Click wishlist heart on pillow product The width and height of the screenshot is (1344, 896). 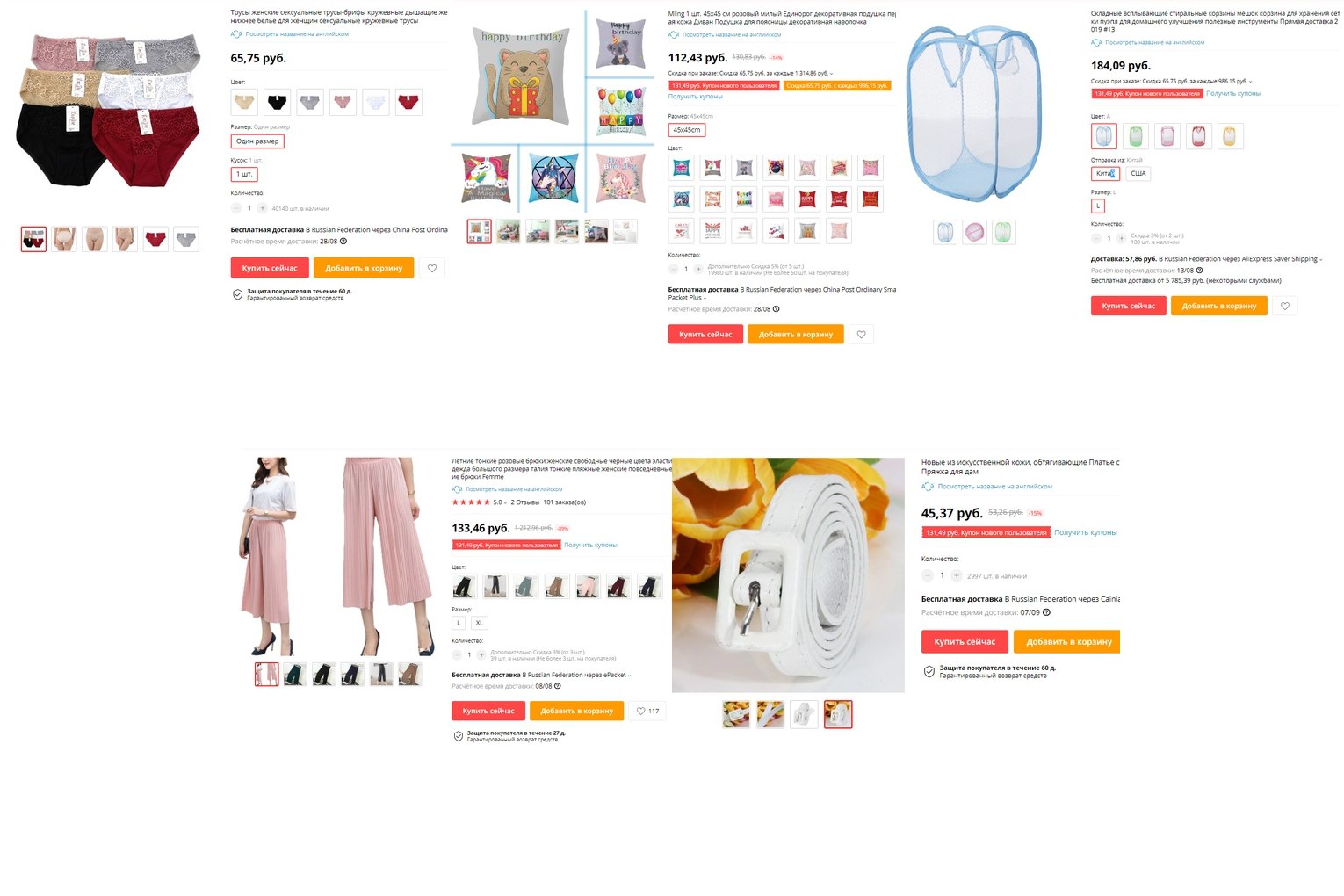click(861, 335)
